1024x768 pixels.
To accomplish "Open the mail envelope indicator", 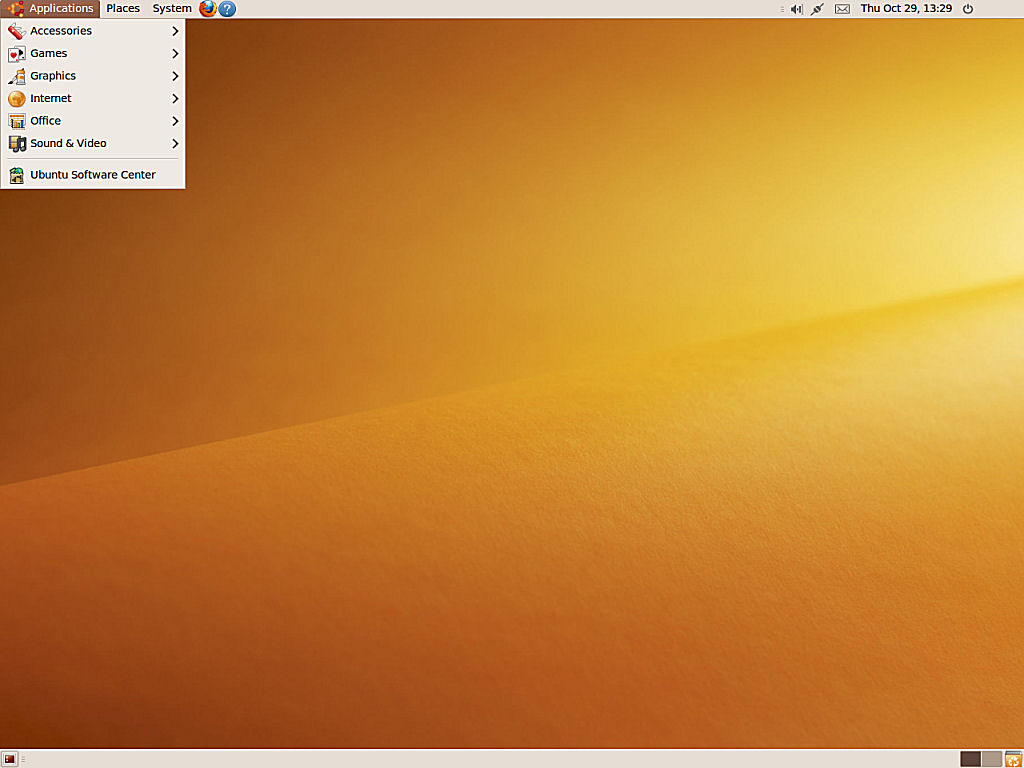I will coord(841,9).
